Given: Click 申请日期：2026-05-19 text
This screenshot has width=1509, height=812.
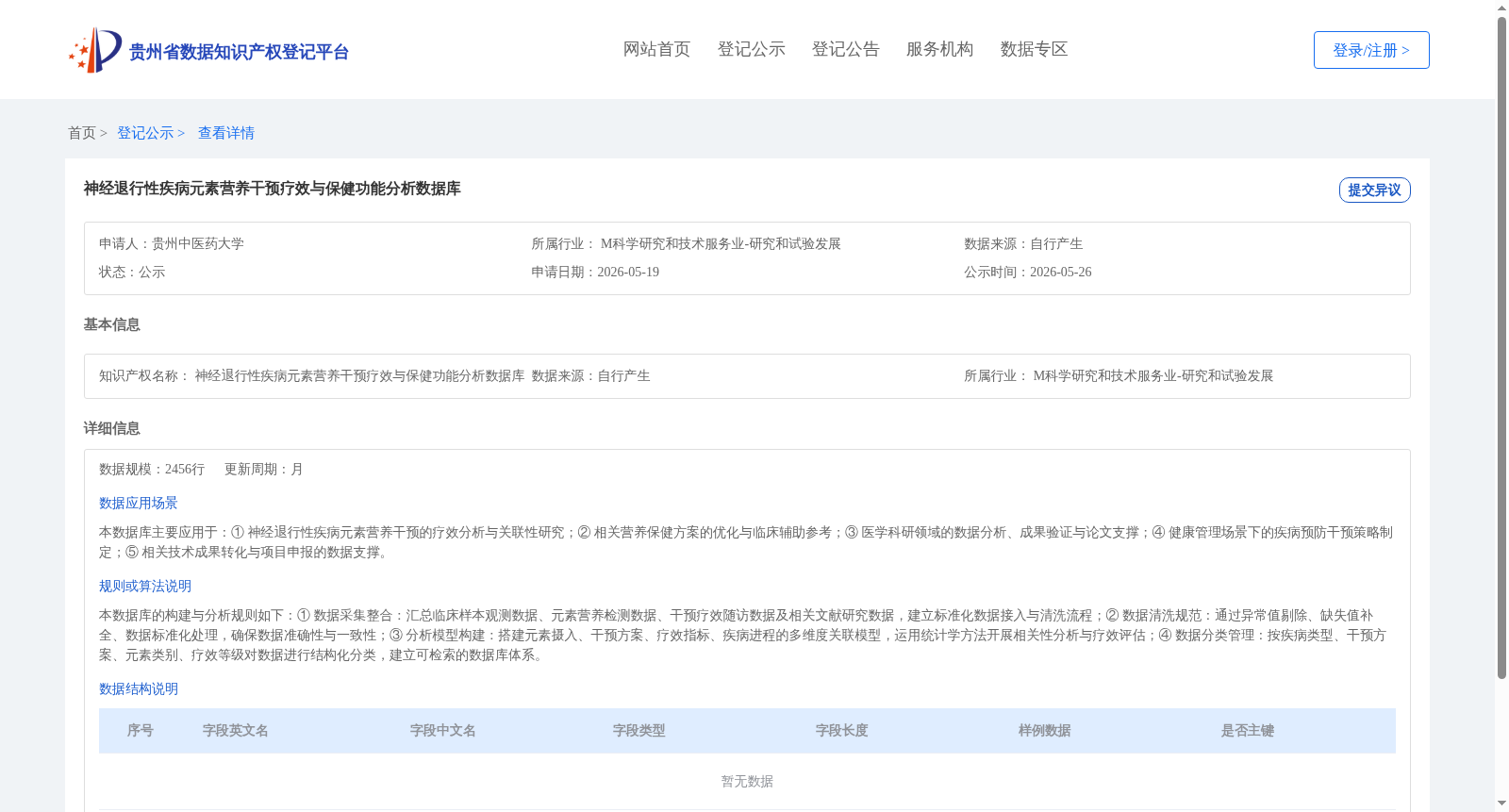Looking at the screenshot, I should 595,272.
